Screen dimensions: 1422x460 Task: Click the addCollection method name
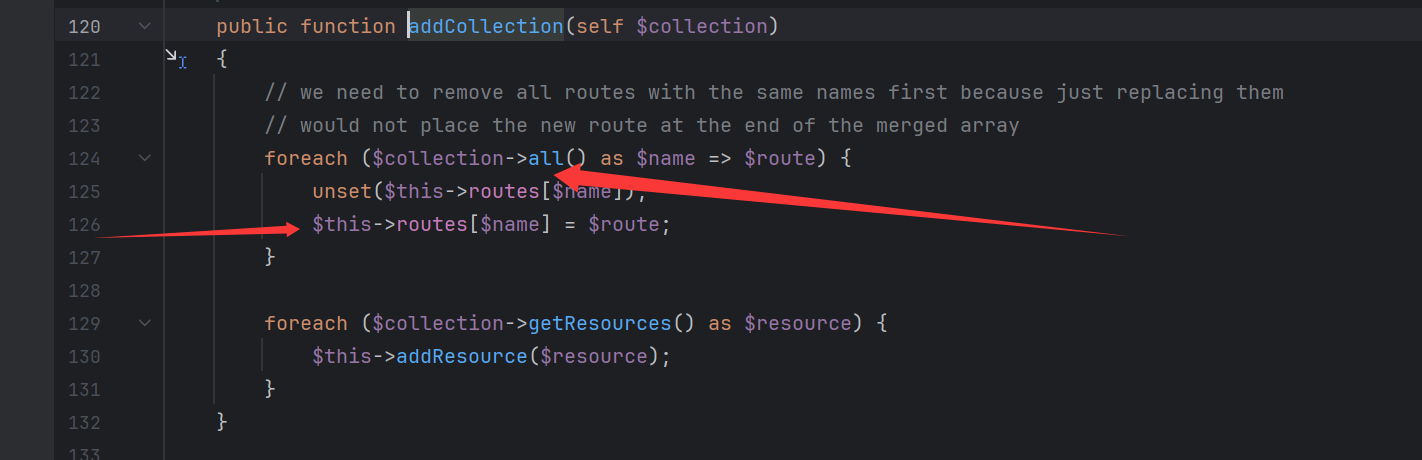click(x=486, y=26)
